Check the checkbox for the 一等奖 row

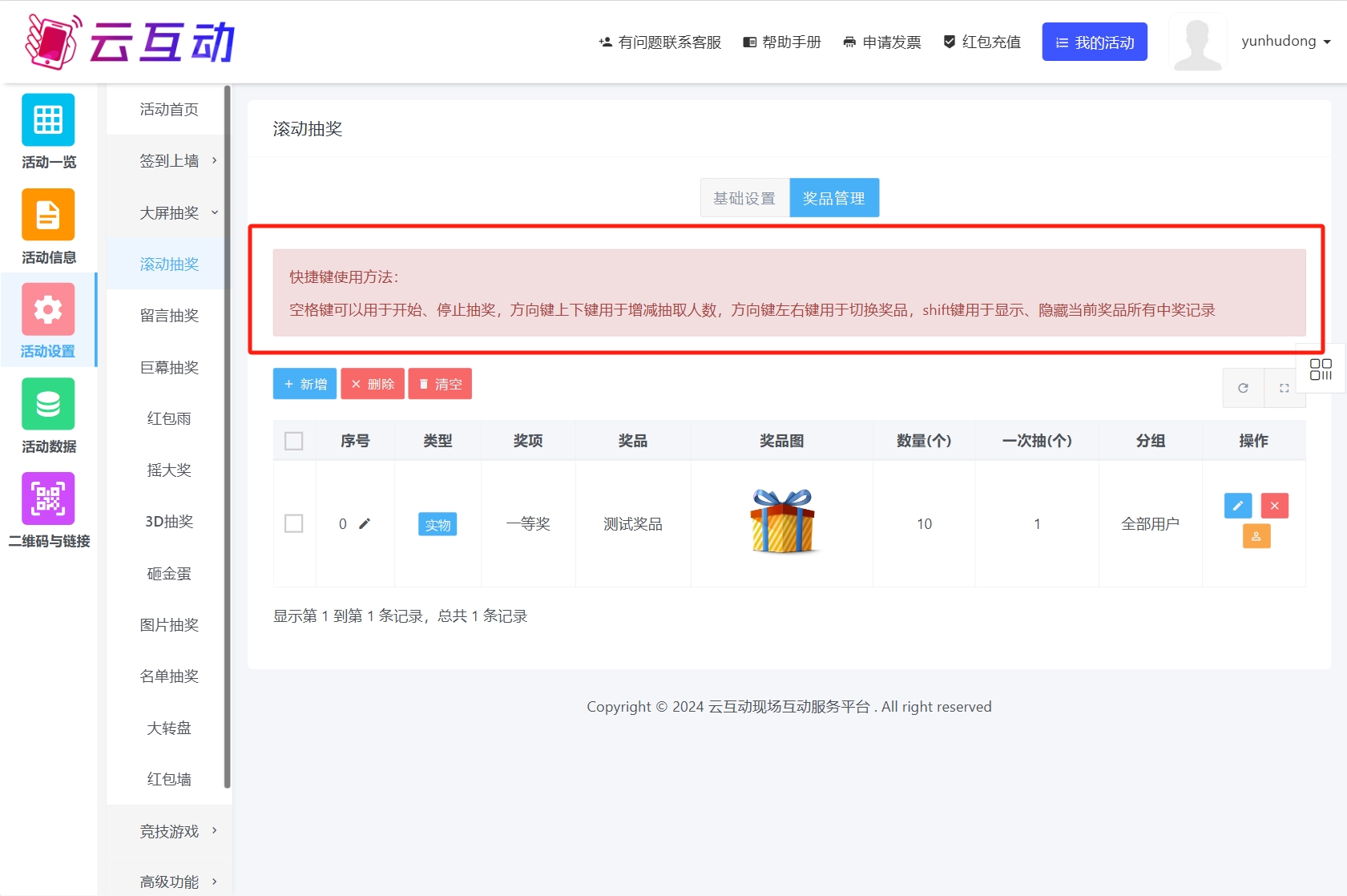(294, 523)
